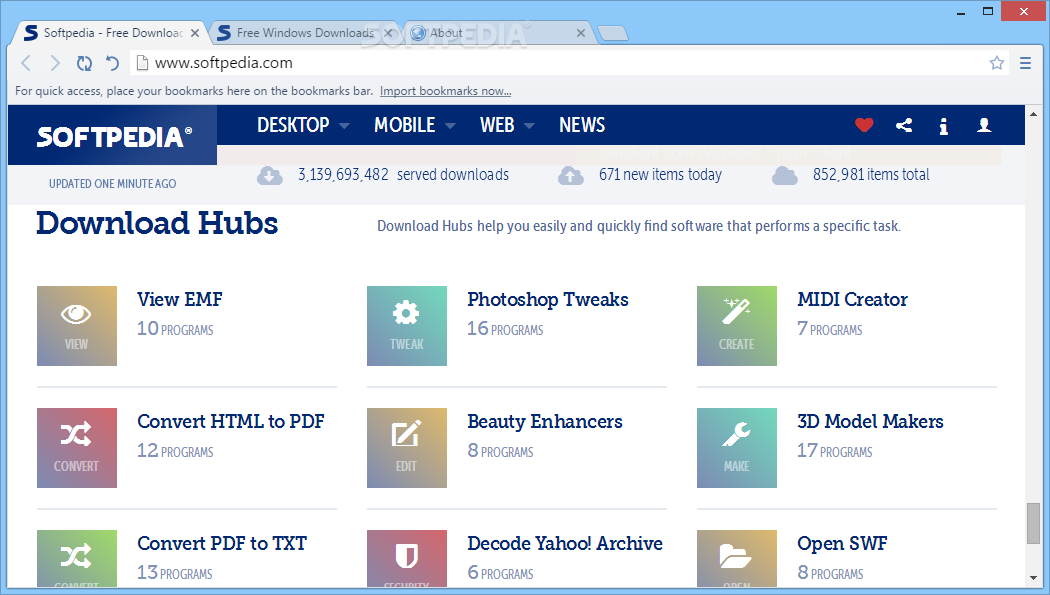Click the page icon in address bar
This screenshot has height=595, width=1050.
142,63
